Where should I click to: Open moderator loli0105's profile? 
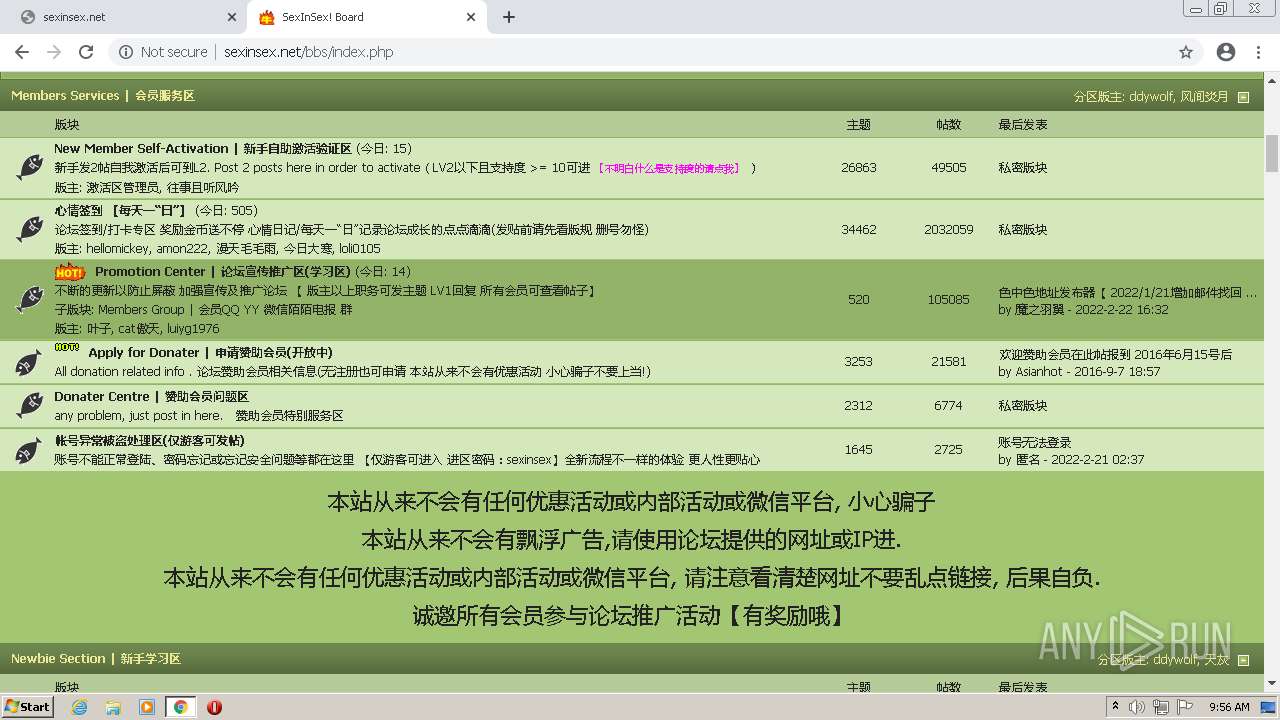click(x=359, y=248)
